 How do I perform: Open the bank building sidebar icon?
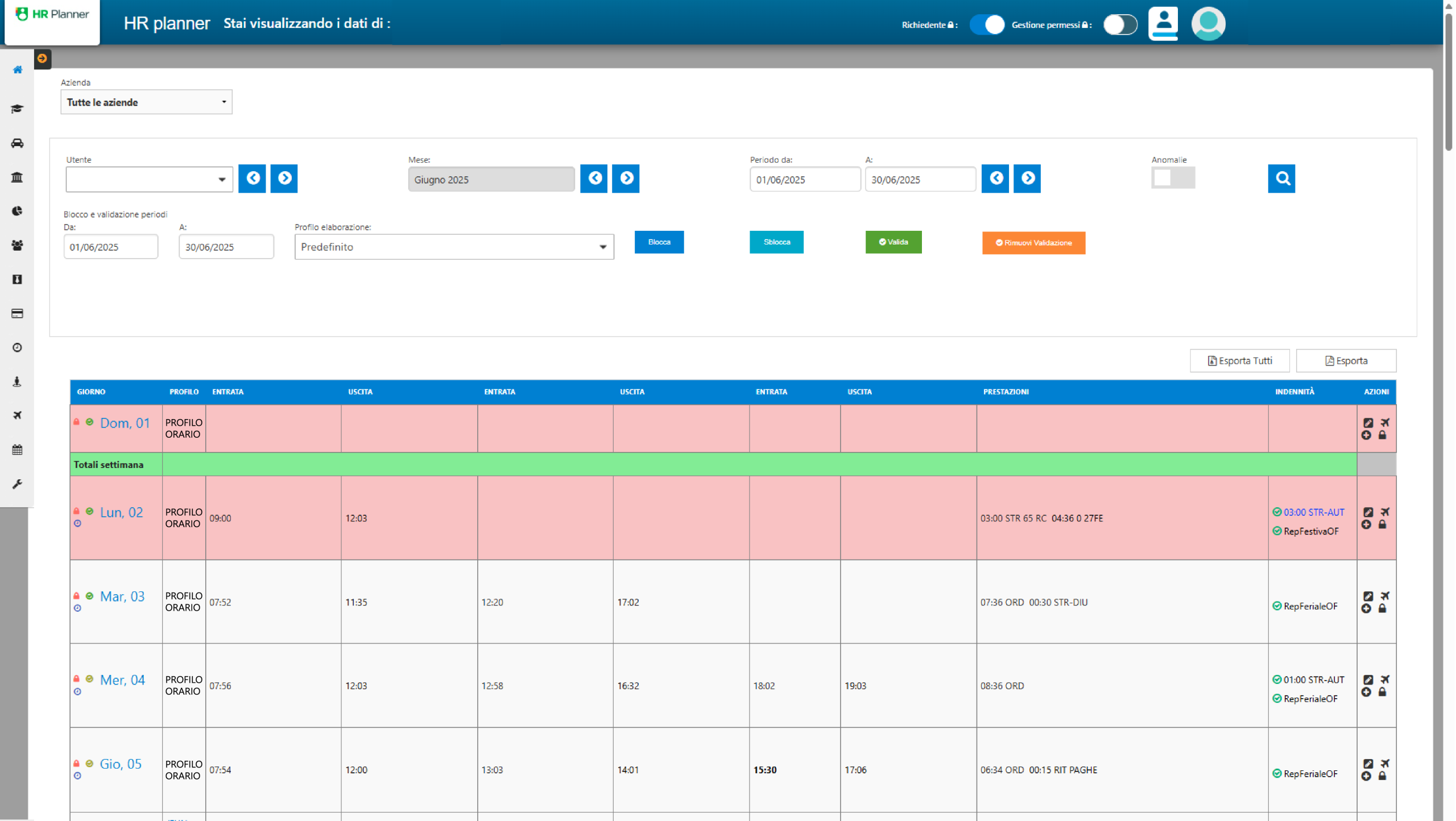click(x=17, y=177)
